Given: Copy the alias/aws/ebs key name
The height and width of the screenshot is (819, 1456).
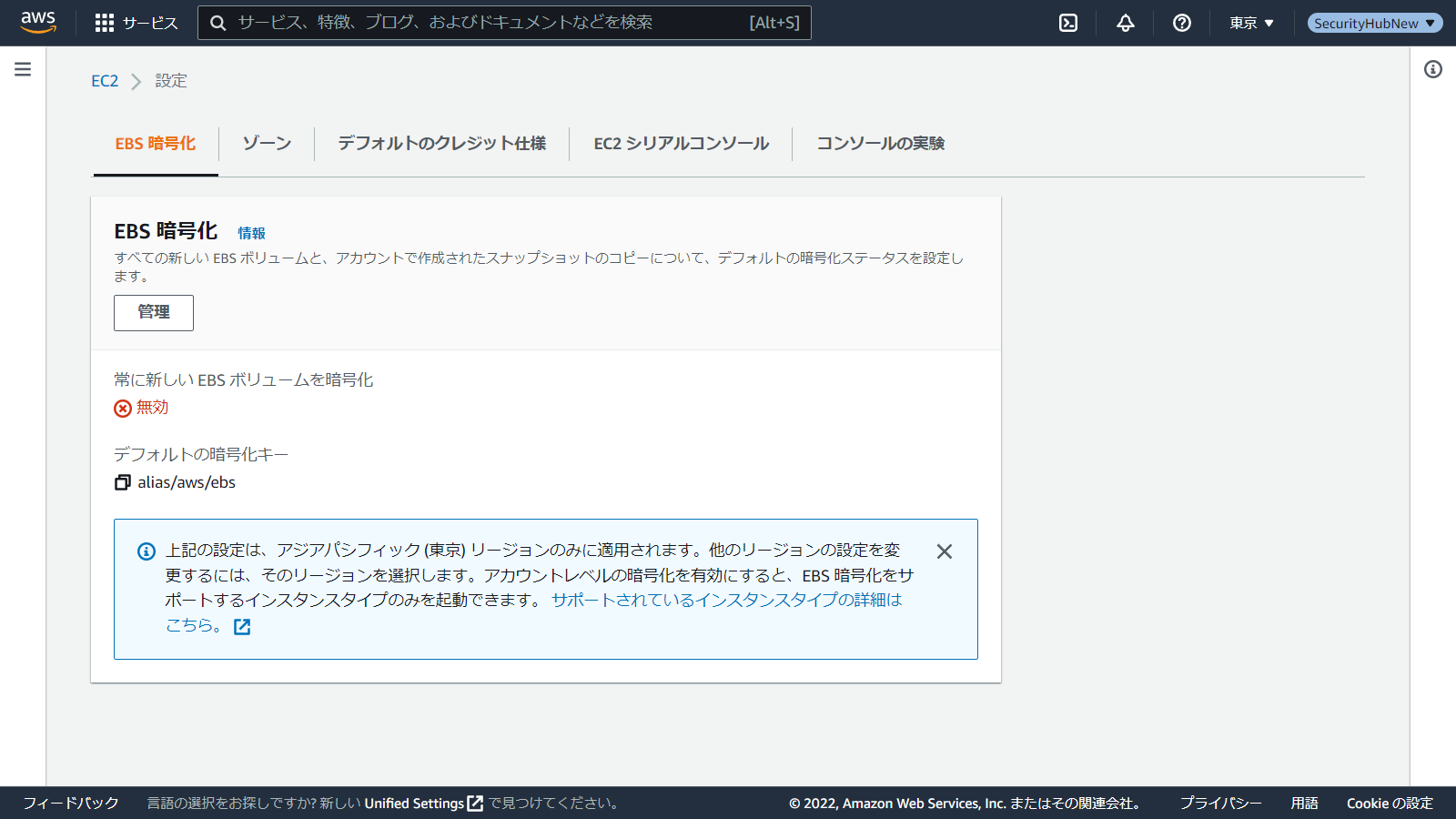Looking at the screenshot, I should point(123,482).
